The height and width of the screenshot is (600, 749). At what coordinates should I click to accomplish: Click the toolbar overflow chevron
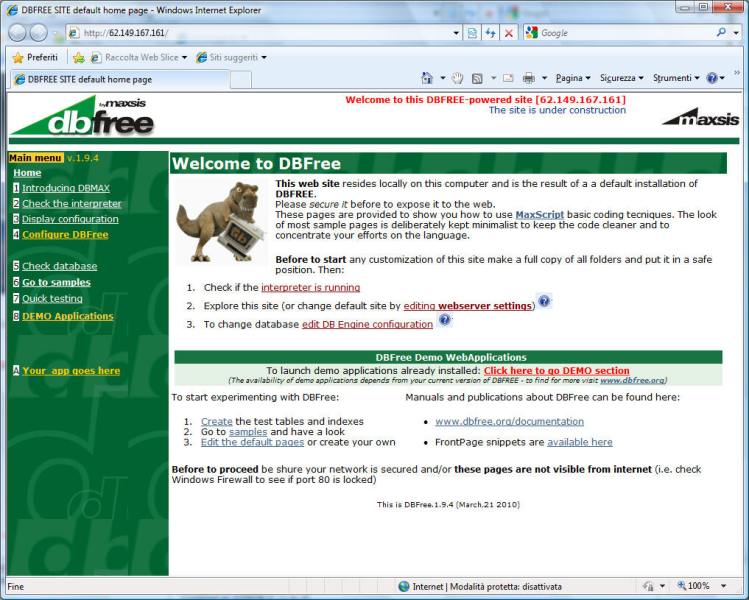pos(737,73)
